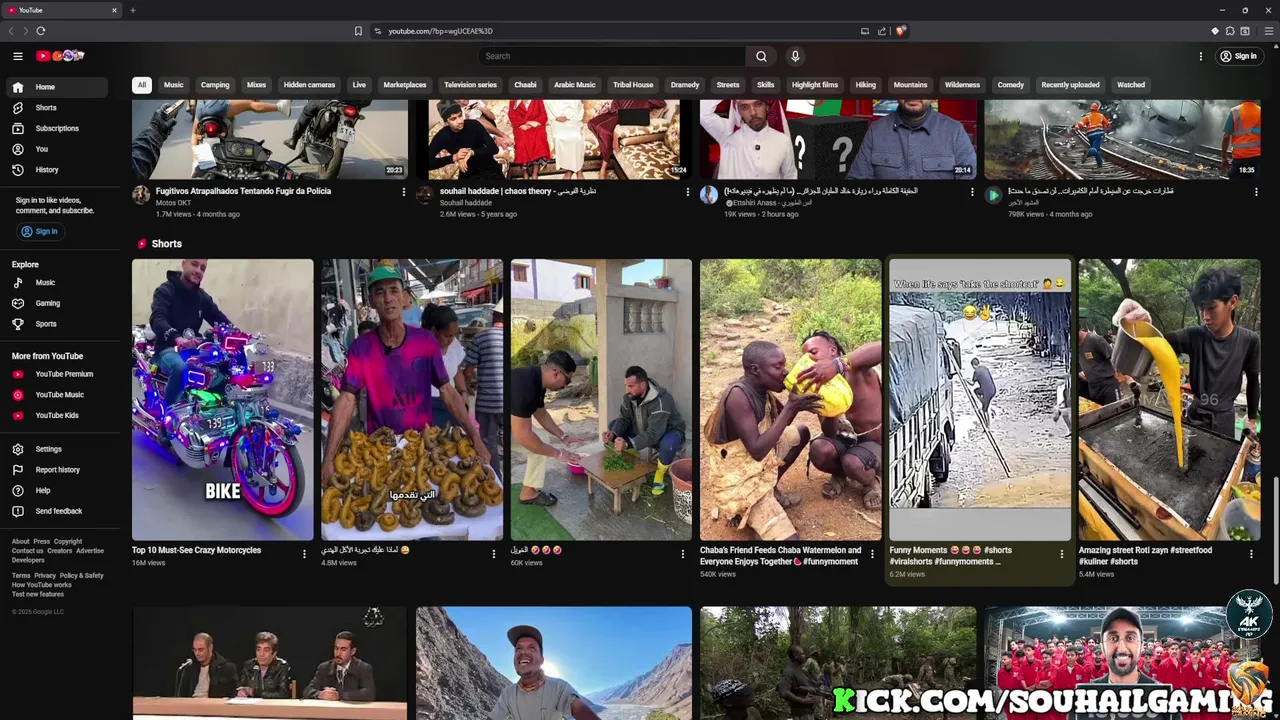Open YouTube Music link

[56, 395]
